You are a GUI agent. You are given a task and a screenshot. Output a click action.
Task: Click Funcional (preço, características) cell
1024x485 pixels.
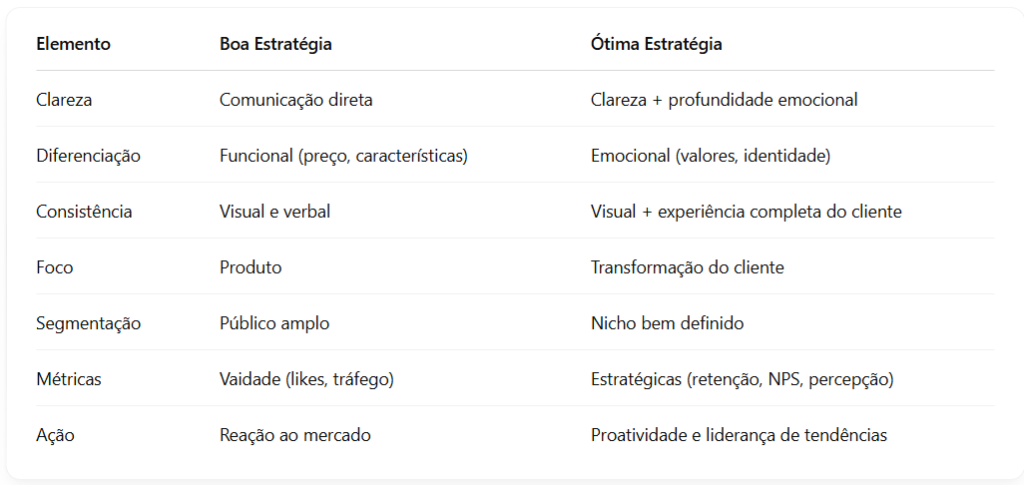click(x=344, y=156)
